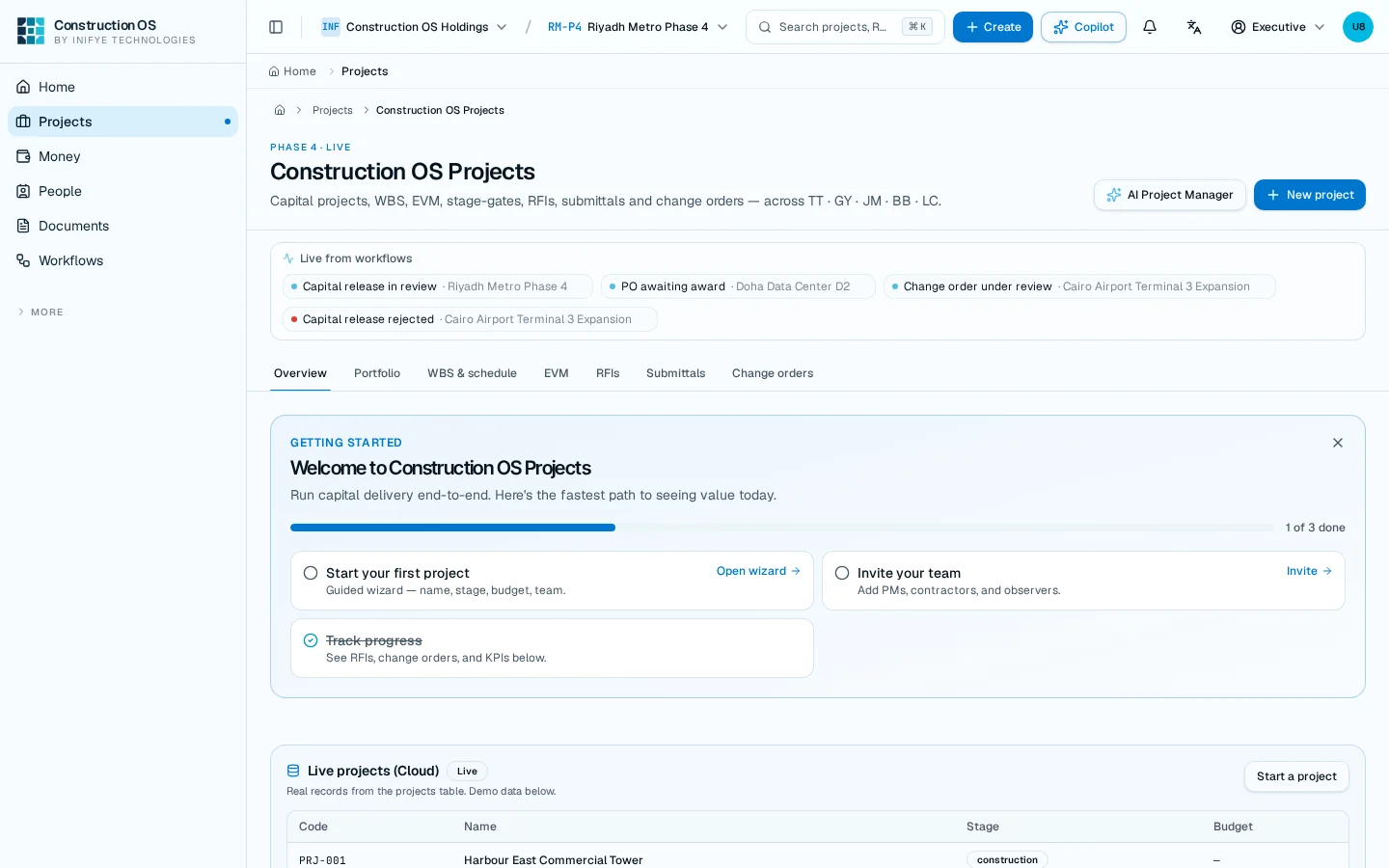Open the EVM tab
Viewport: 1389px width, 868px height.
coord(557,373)
